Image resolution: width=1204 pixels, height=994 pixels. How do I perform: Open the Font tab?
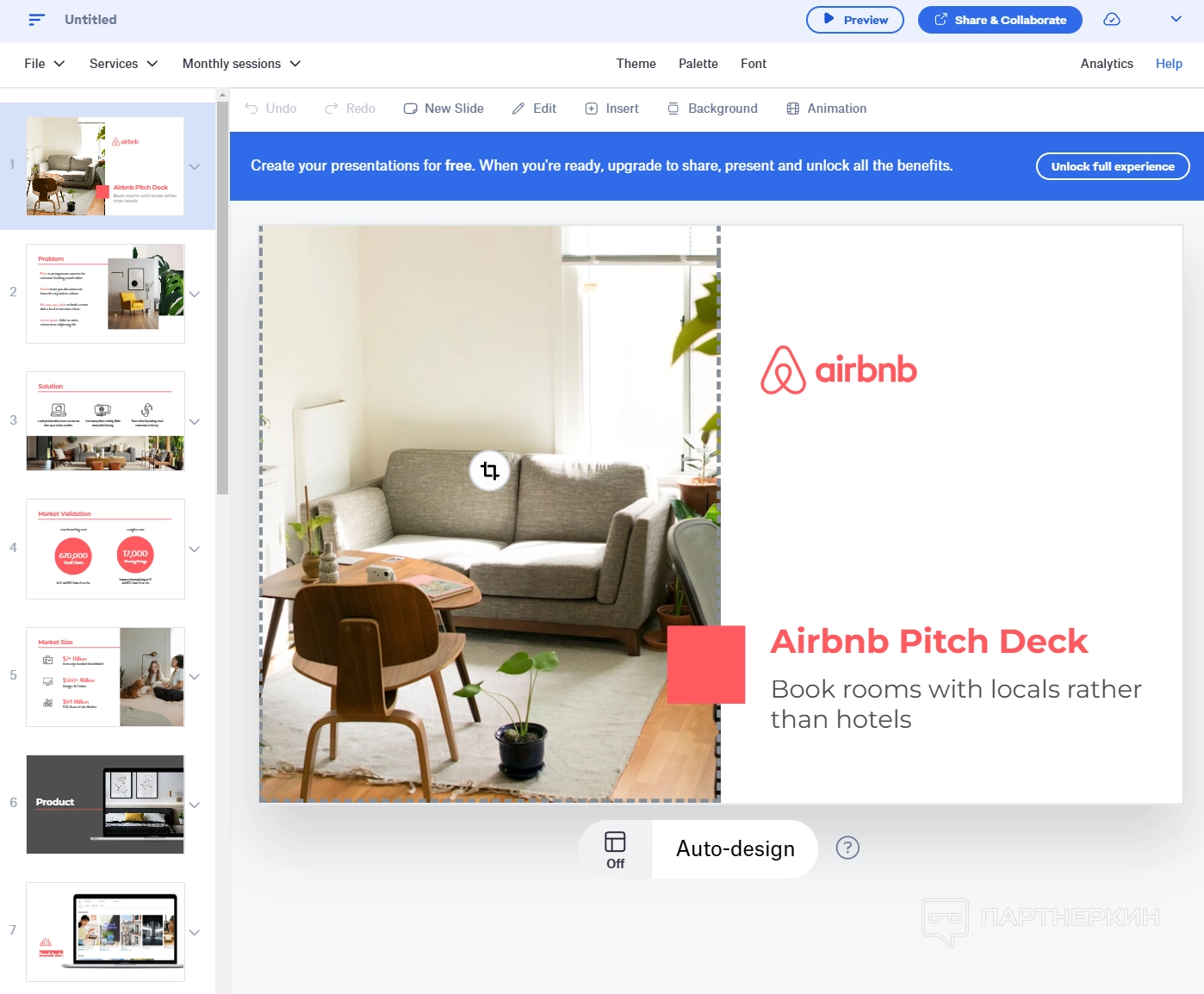click(x=754, y=64)
